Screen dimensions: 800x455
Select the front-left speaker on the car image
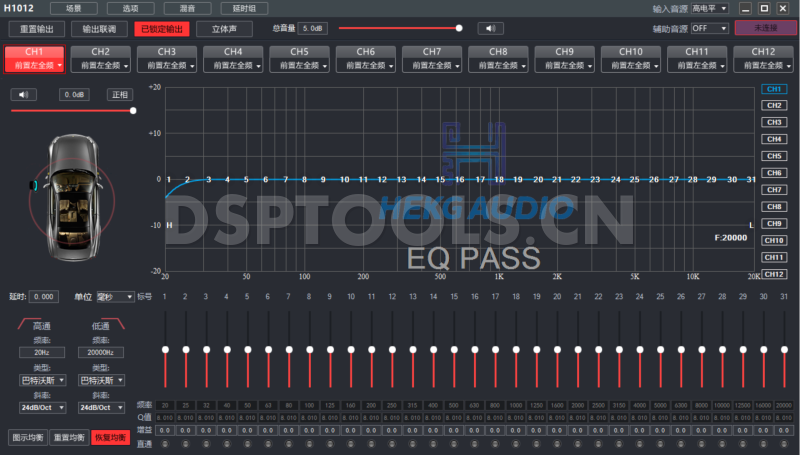click(34, 185)
